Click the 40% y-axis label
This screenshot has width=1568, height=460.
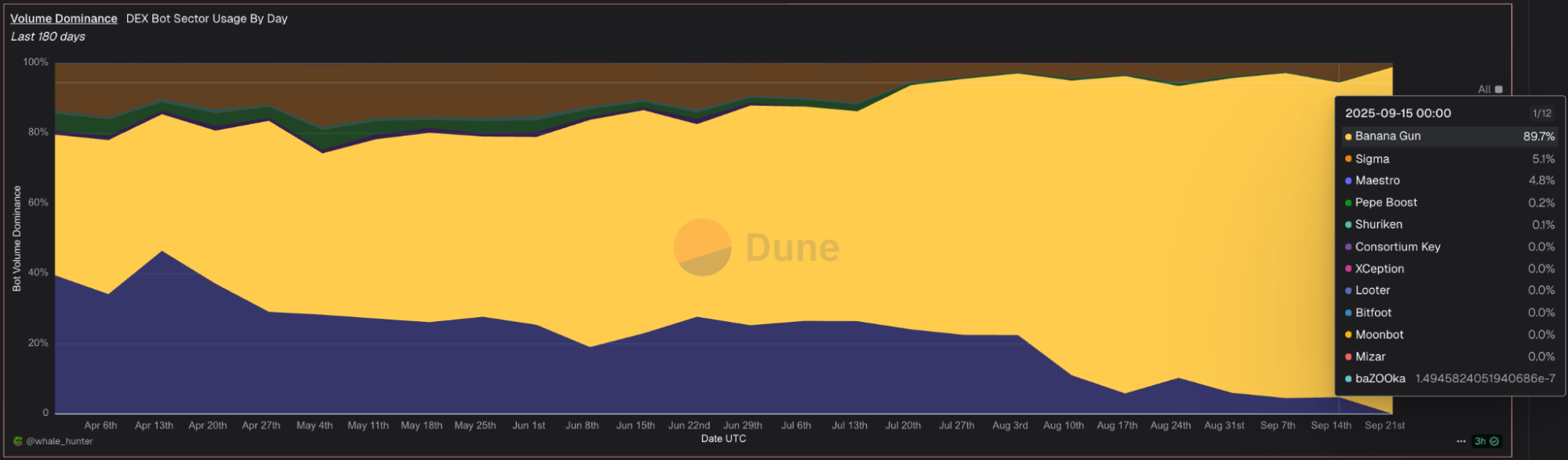pos(38,272)
